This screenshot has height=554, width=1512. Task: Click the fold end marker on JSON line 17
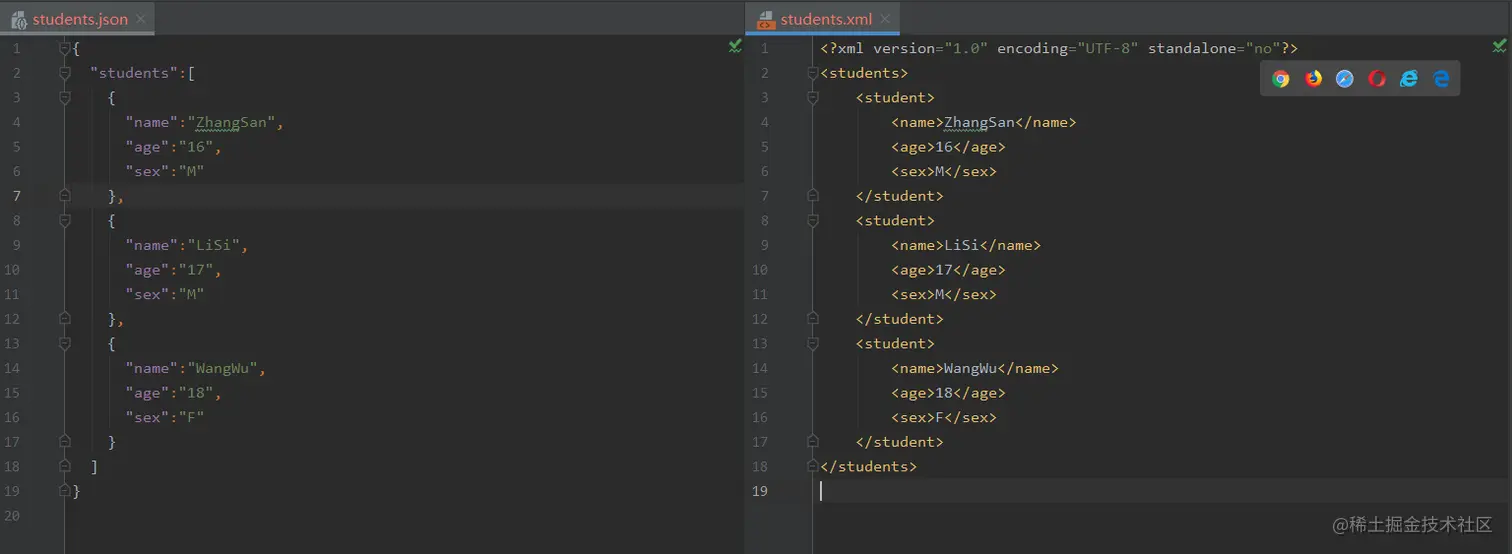click(65, 442)
